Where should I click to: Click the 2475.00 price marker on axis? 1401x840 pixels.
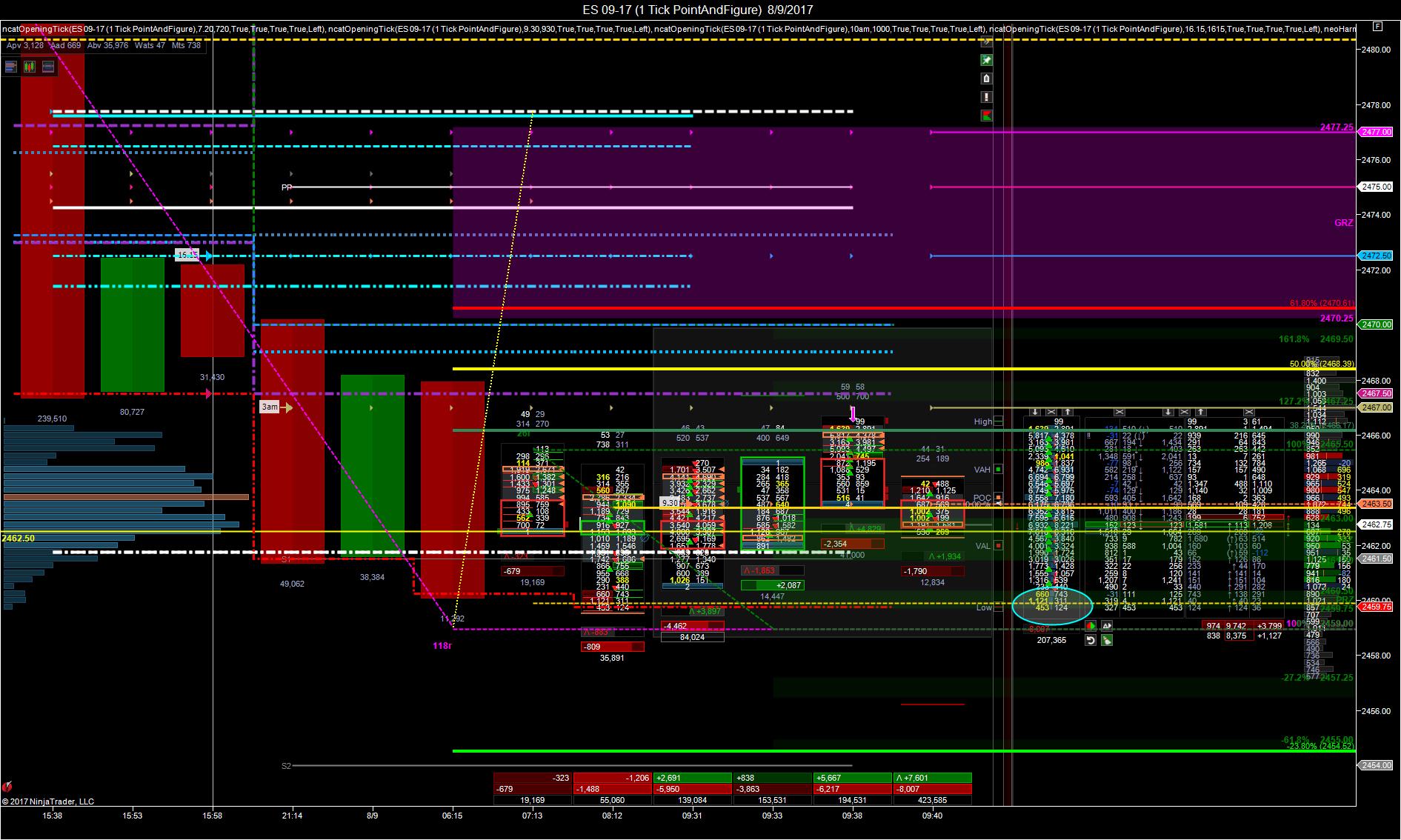pyautogui.click(x=1377, y=187)
